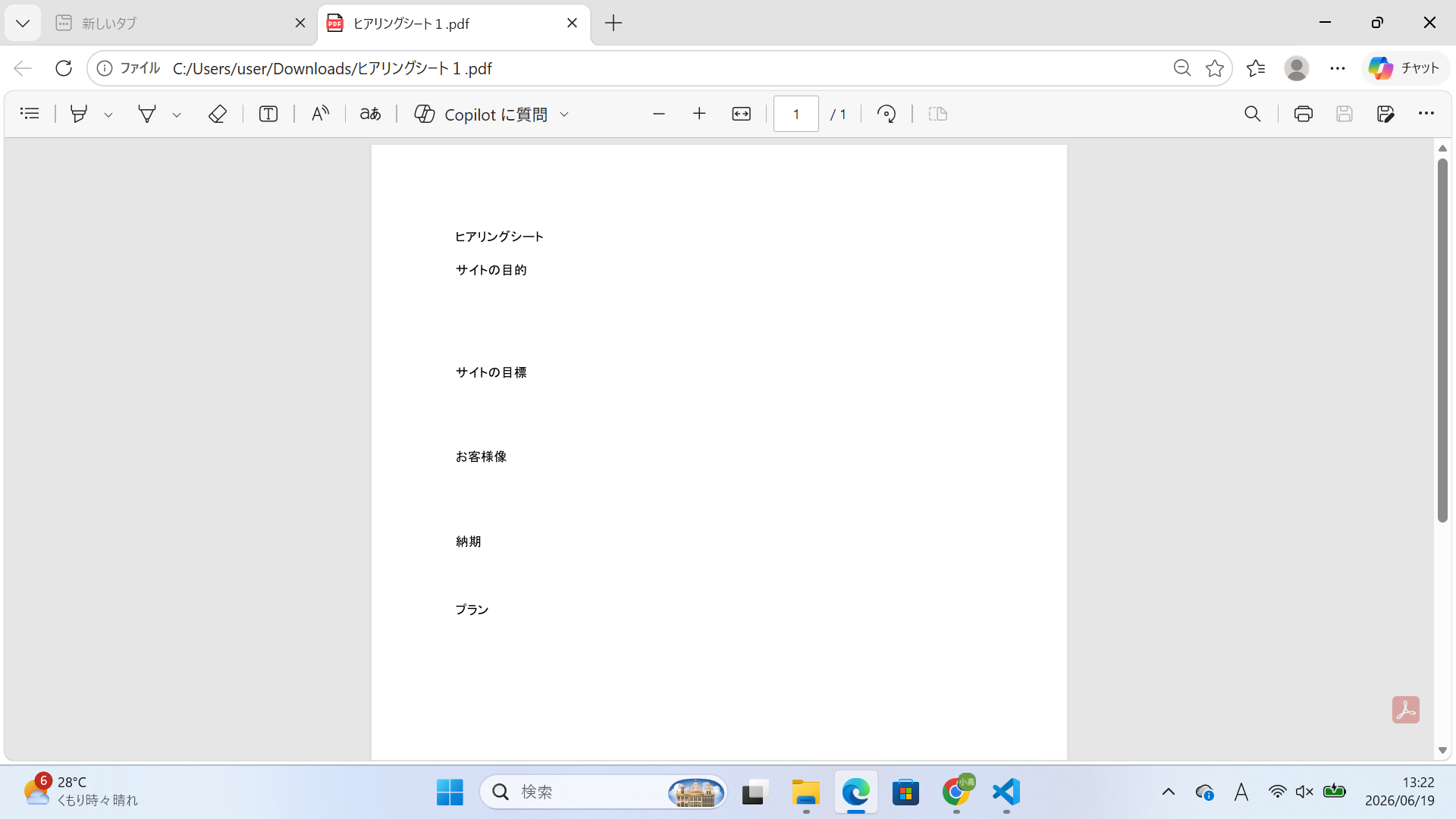
Task: Click the page number input field
Action: click(795, 114)
